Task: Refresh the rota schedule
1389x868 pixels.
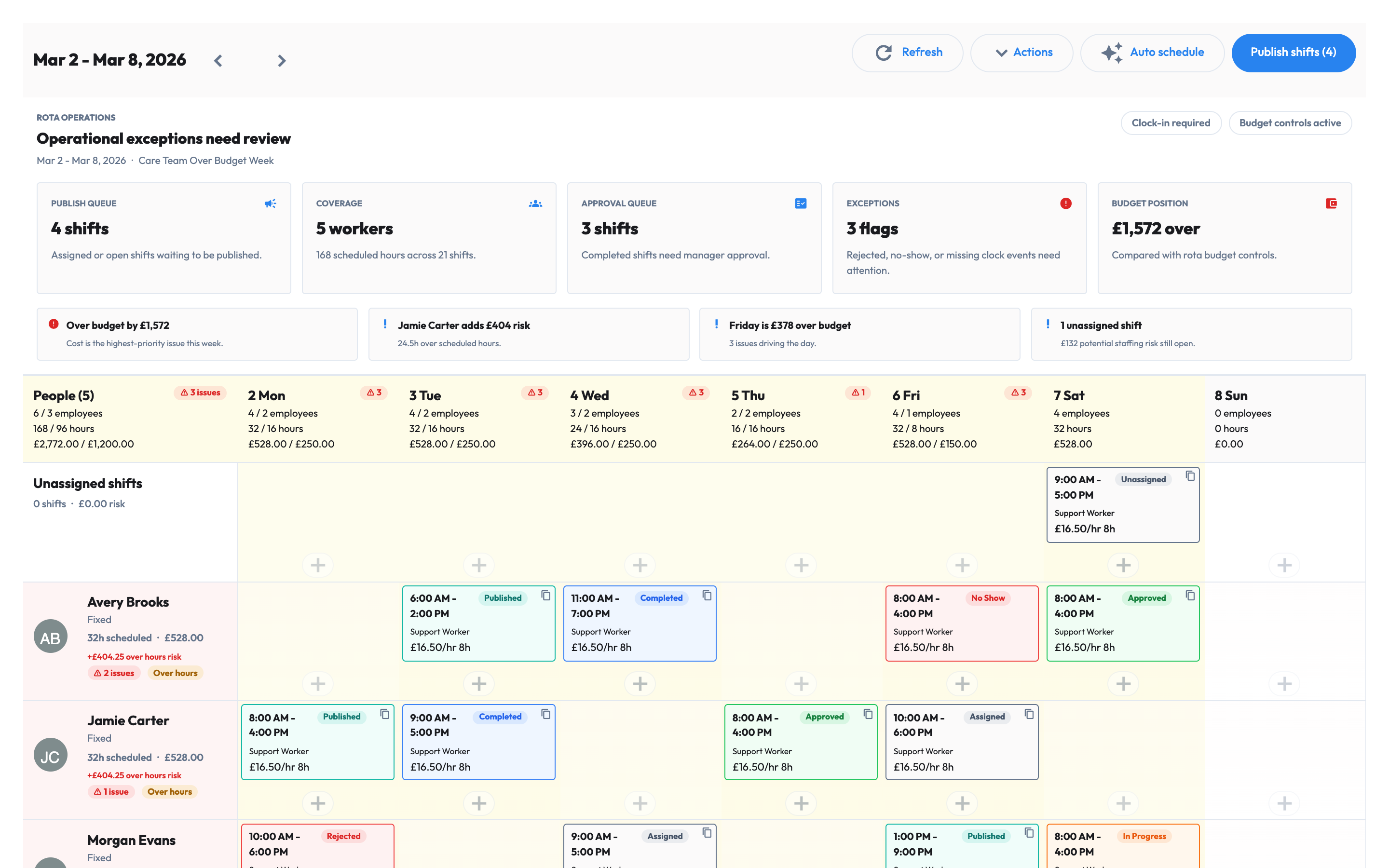Action: 908,53
